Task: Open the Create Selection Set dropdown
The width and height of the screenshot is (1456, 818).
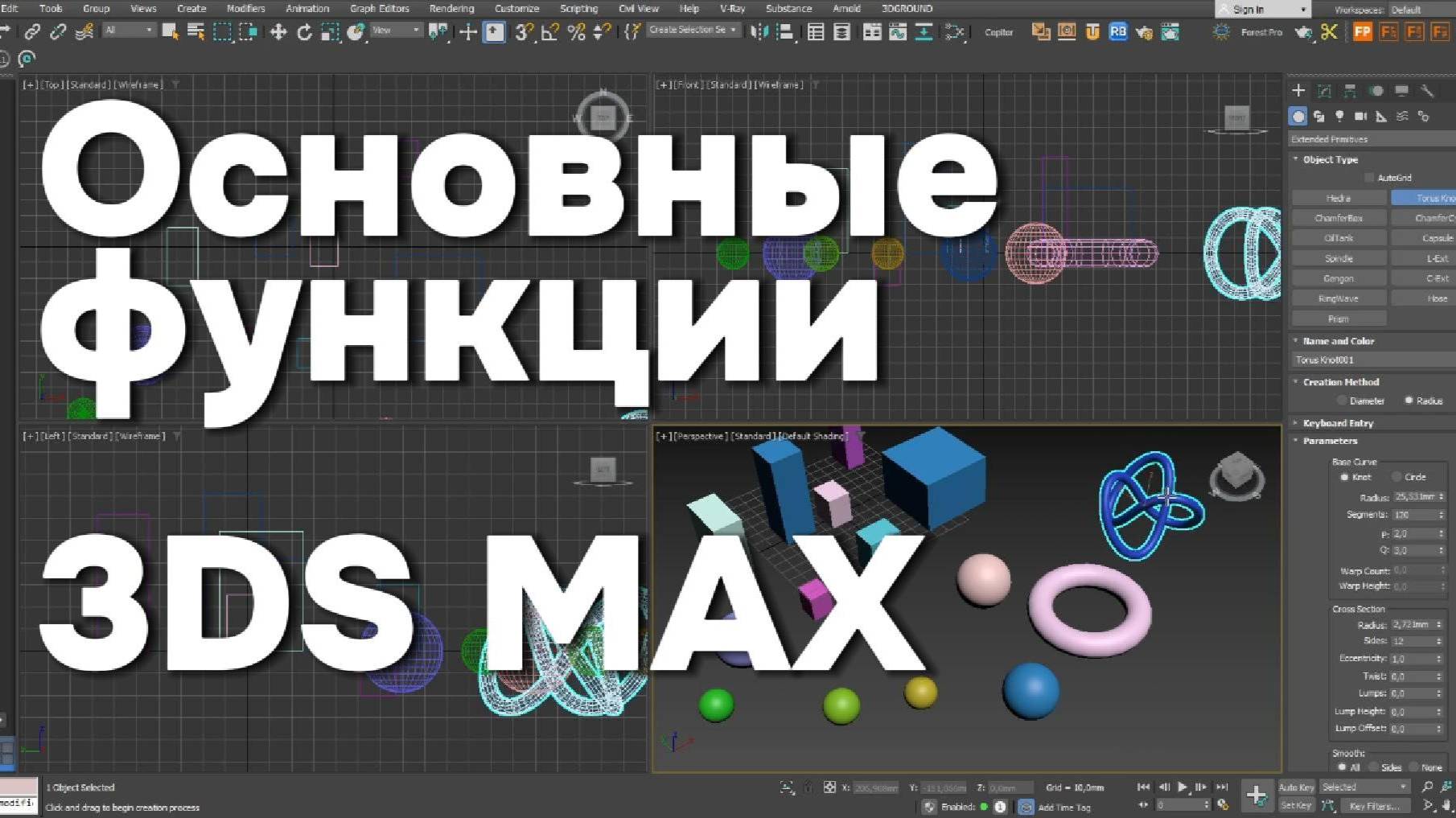Action: click(x=693, y=30)
